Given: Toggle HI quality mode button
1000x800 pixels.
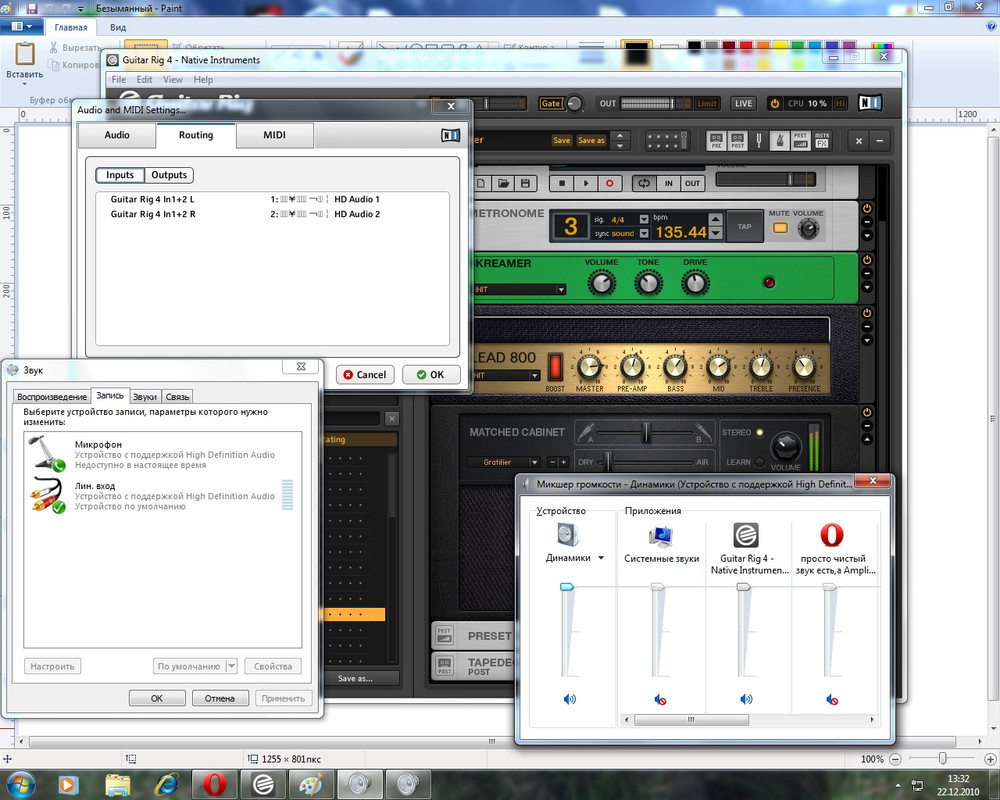Looking at the screenshot, I should tap(841, 103).
